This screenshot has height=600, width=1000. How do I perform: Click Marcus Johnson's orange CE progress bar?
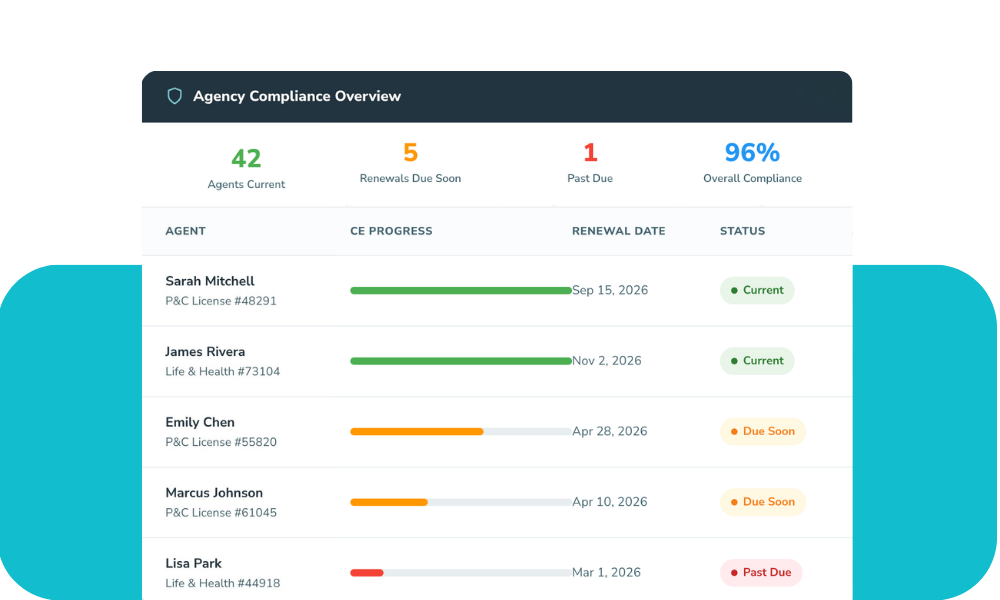tap(388, 502)
